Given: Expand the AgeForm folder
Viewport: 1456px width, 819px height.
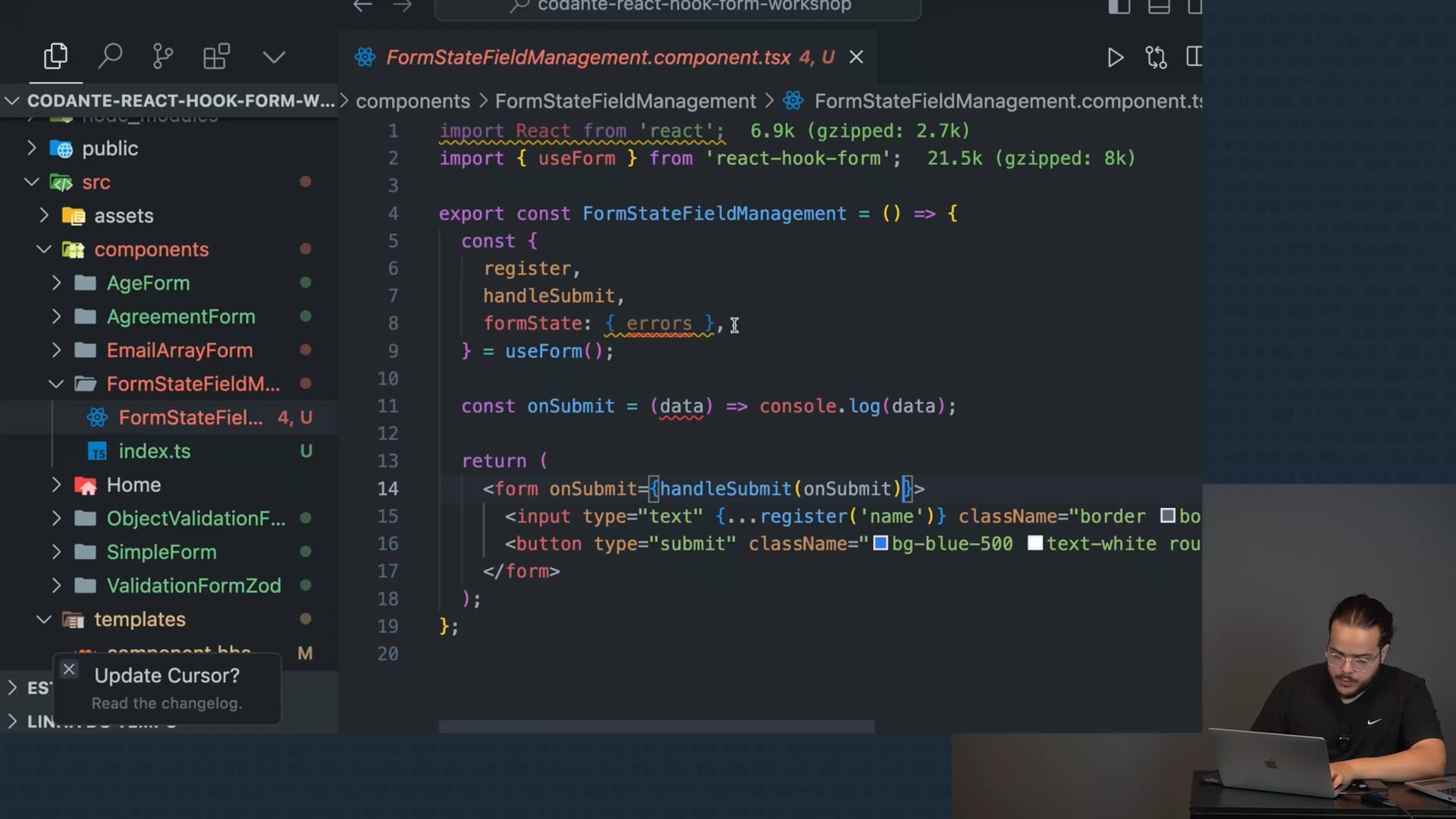Looking at the screenshot, I should [x=148, y=283].
